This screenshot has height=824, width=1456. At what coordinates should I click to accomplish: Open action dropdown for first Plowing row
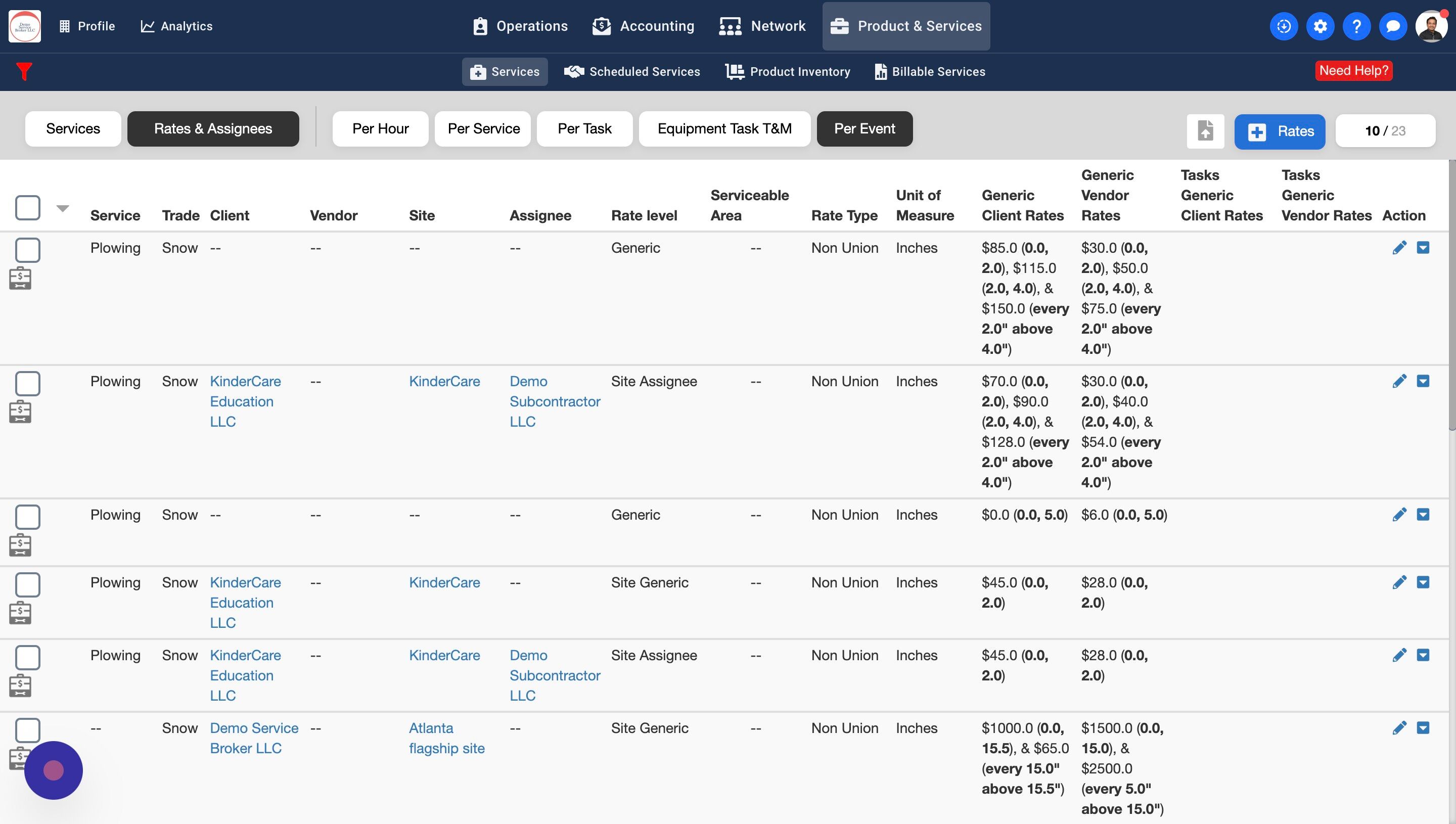tap(1423, 248)
